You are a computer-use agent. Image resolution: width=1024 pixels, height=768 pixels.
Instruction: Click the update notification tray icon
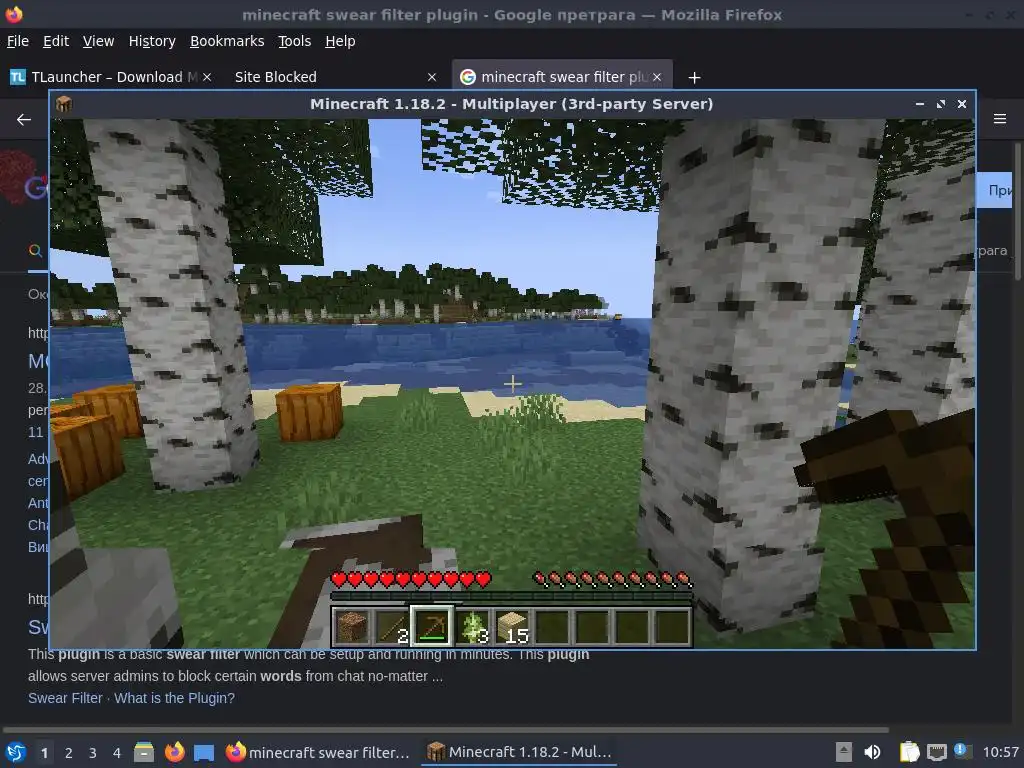pyautogui.click(x=961, y=751)
